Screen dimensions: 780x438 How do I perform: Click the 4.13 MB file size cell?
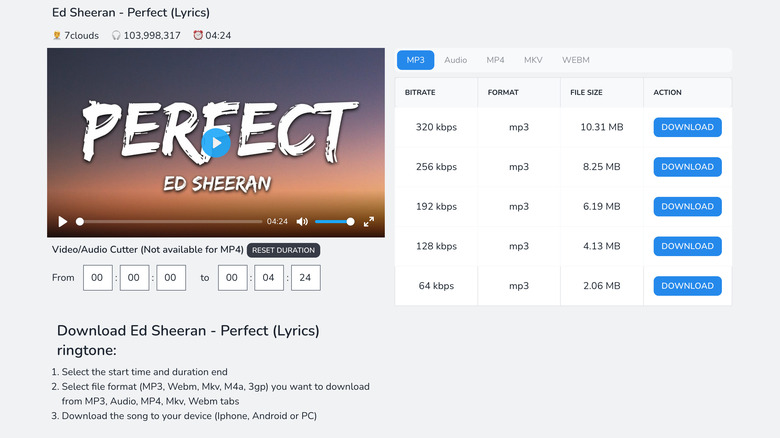pyautogui.click(x=601, y=246)
